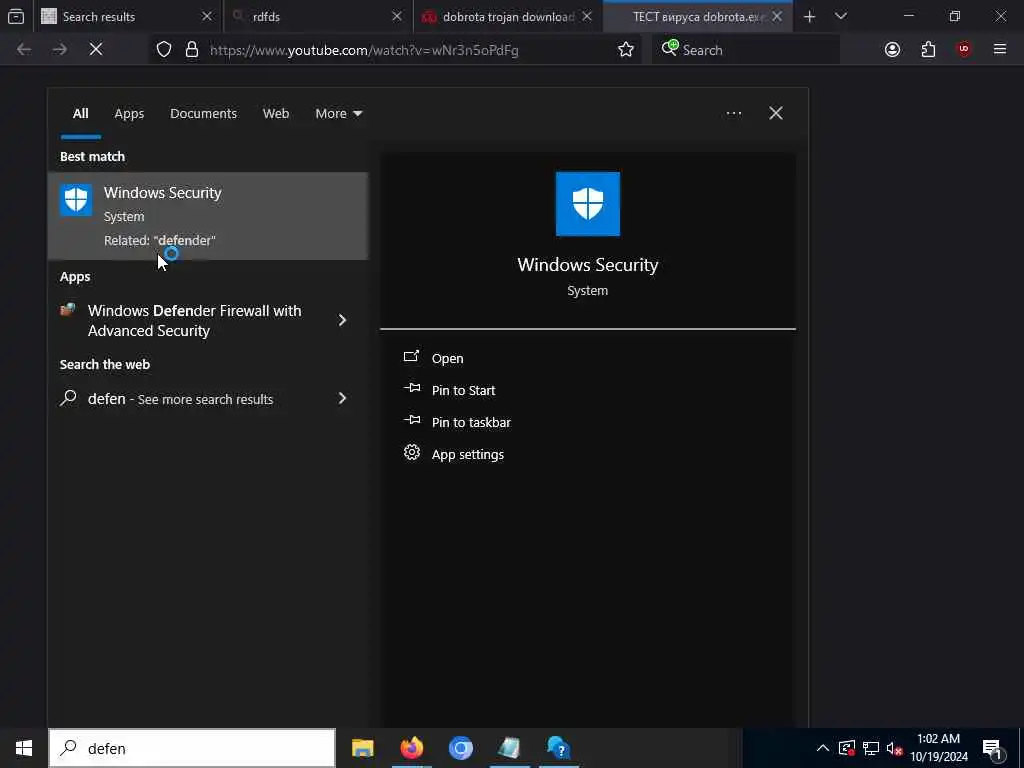Stop loading the page
Screen dimensions: 1024x768
point(96,50)
